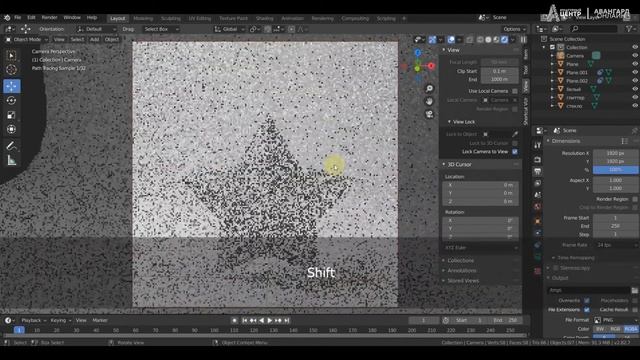Select the 3D Cursor tool
Image resolution: width=640 pixels, height=360 pixels.
pyautogui.click(x=11, y=69)
